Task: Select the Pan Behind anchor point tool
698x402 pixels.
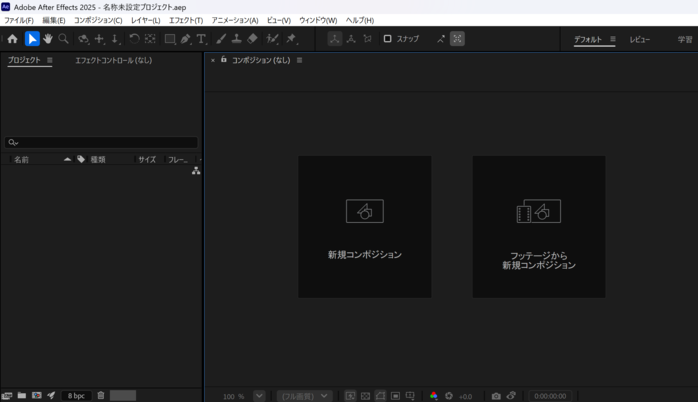Action: (x=150, y=39)
